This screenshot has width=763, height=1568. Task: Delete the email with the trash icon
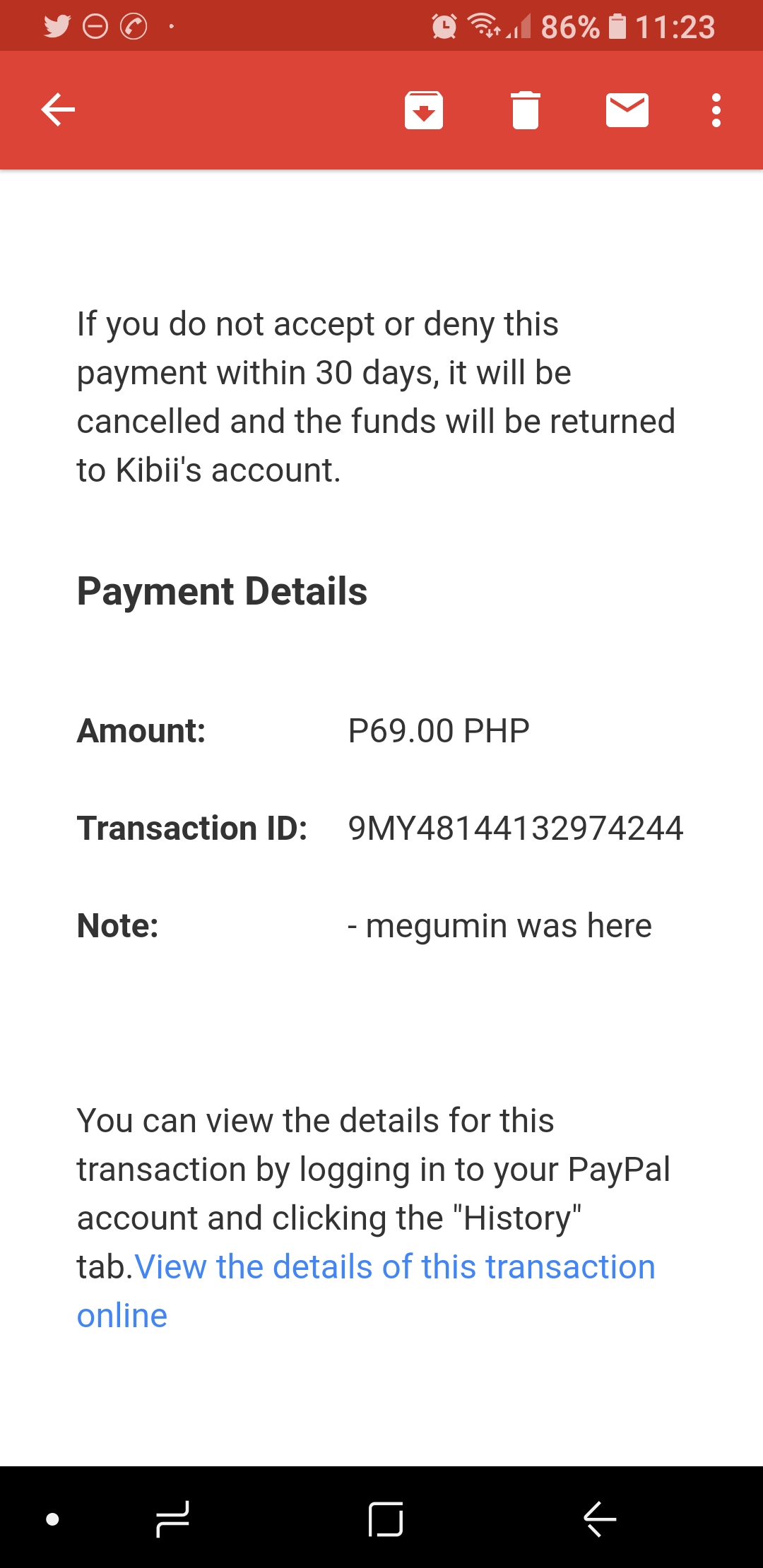click(525, 110)
